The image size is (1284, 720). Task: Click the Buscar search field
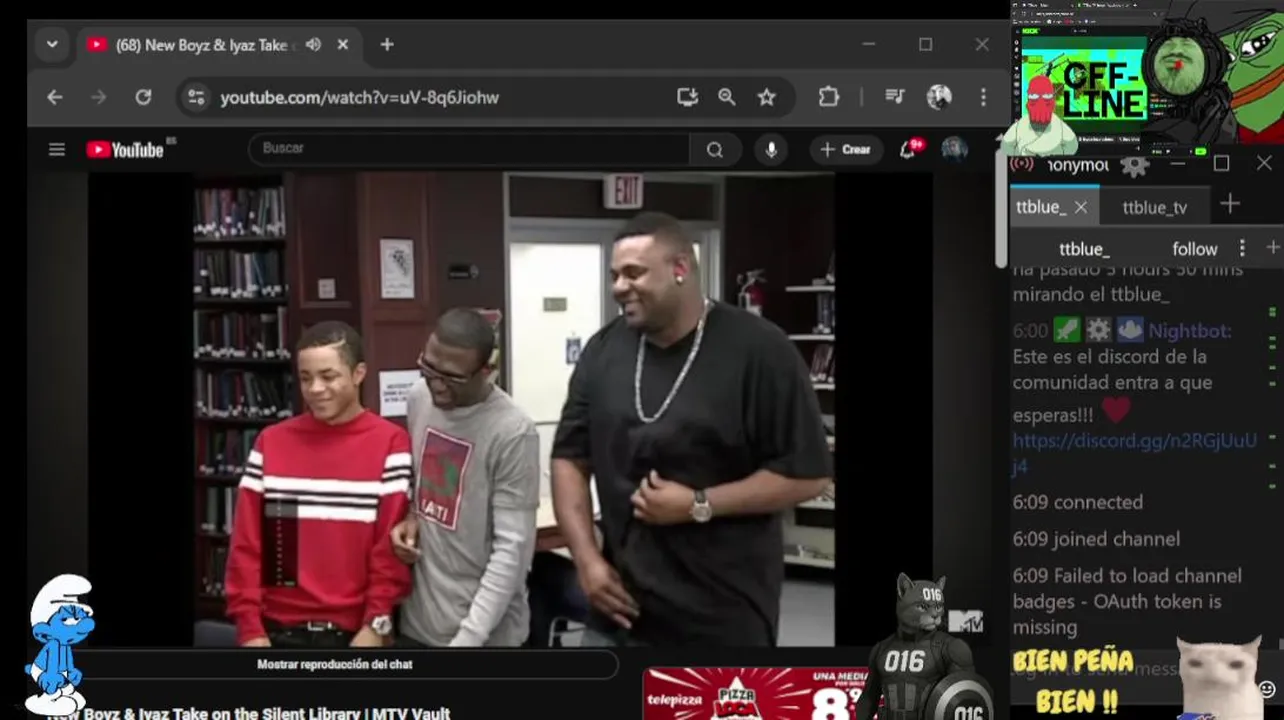pyautogui.click(x=468, y=149)
